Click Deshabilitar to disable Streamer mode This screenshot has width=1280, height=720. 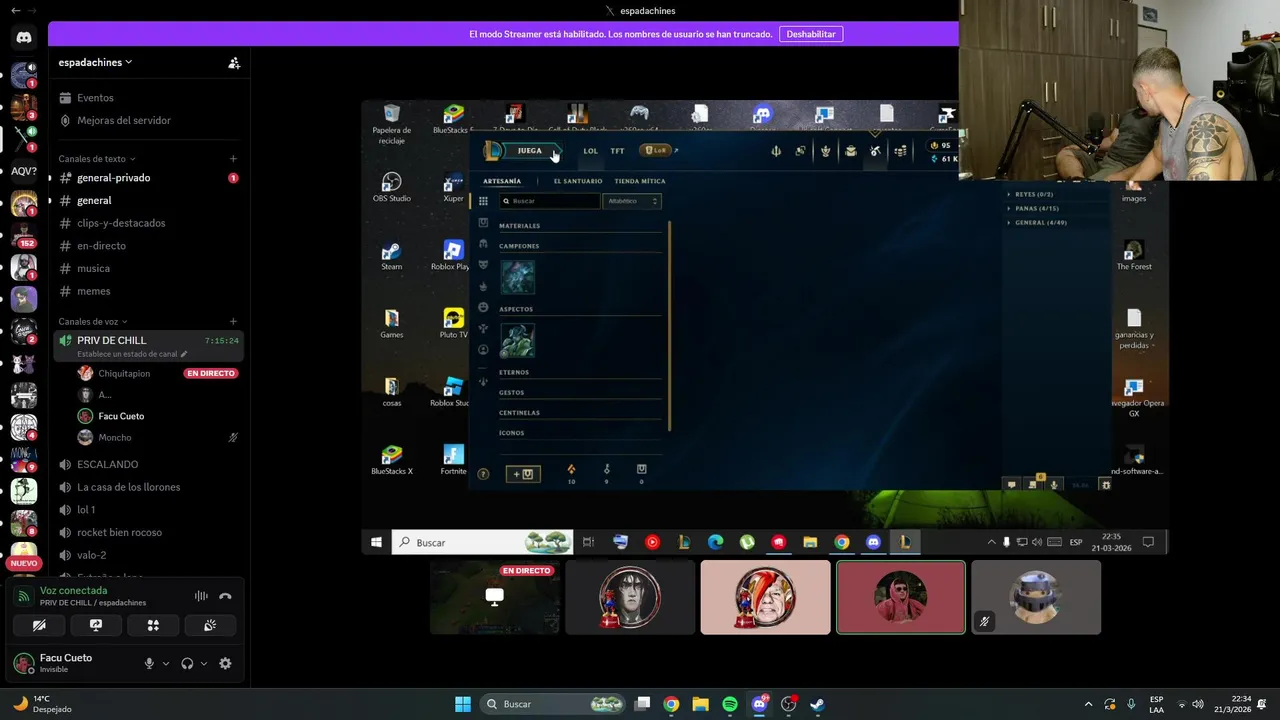click(811, 34)
